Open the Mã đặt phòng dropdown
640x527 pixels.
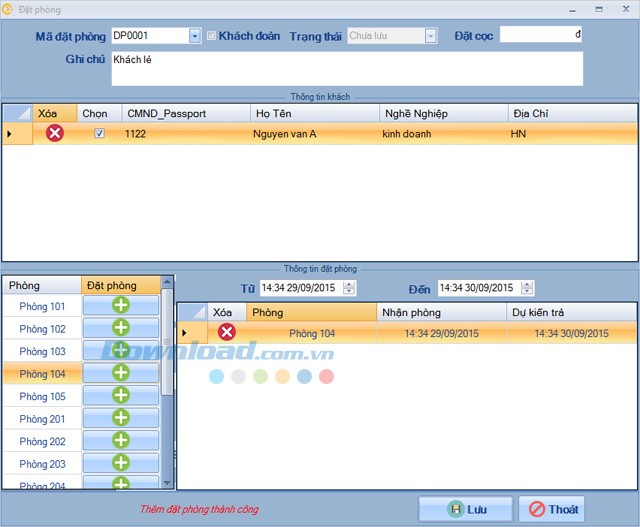click(194, 36)
